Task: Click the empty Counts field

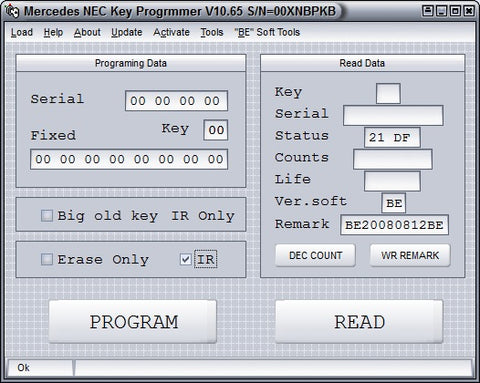Action: pyautogui.click(x=393, y=159)
